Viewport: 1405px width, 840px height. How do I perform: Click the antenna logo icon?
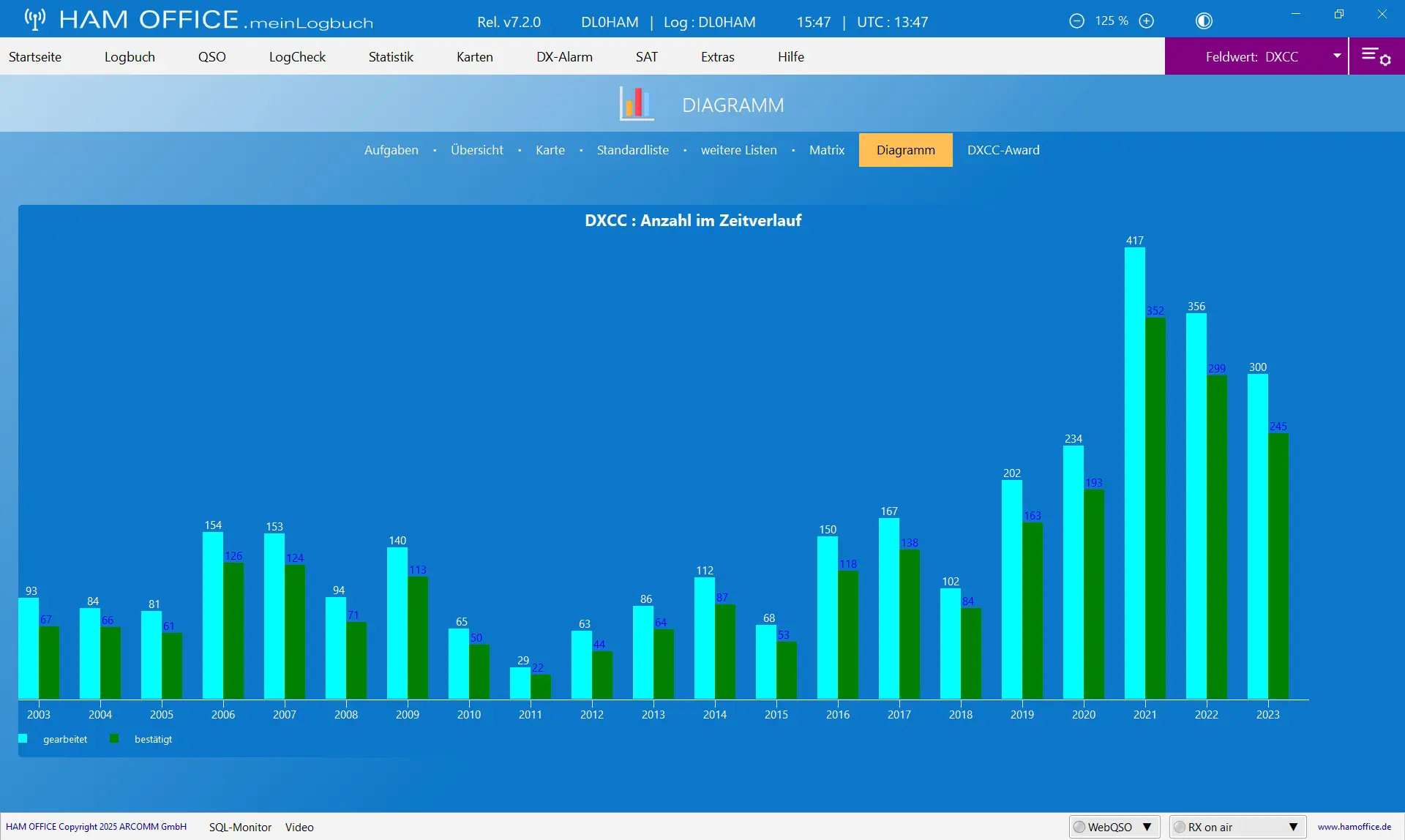click(34, 19)
